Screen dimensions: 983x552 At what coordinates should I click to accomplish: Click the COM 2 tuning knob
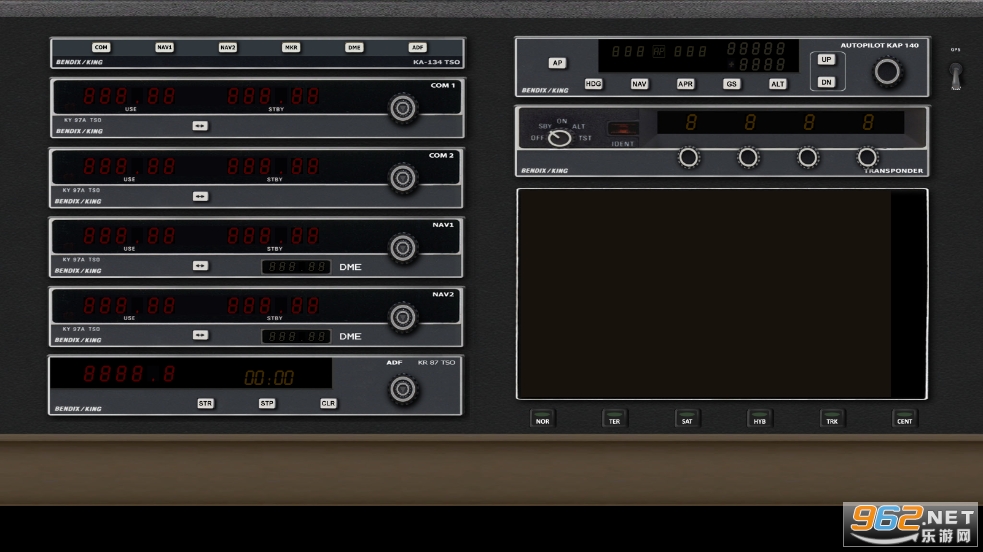point(403,179)
